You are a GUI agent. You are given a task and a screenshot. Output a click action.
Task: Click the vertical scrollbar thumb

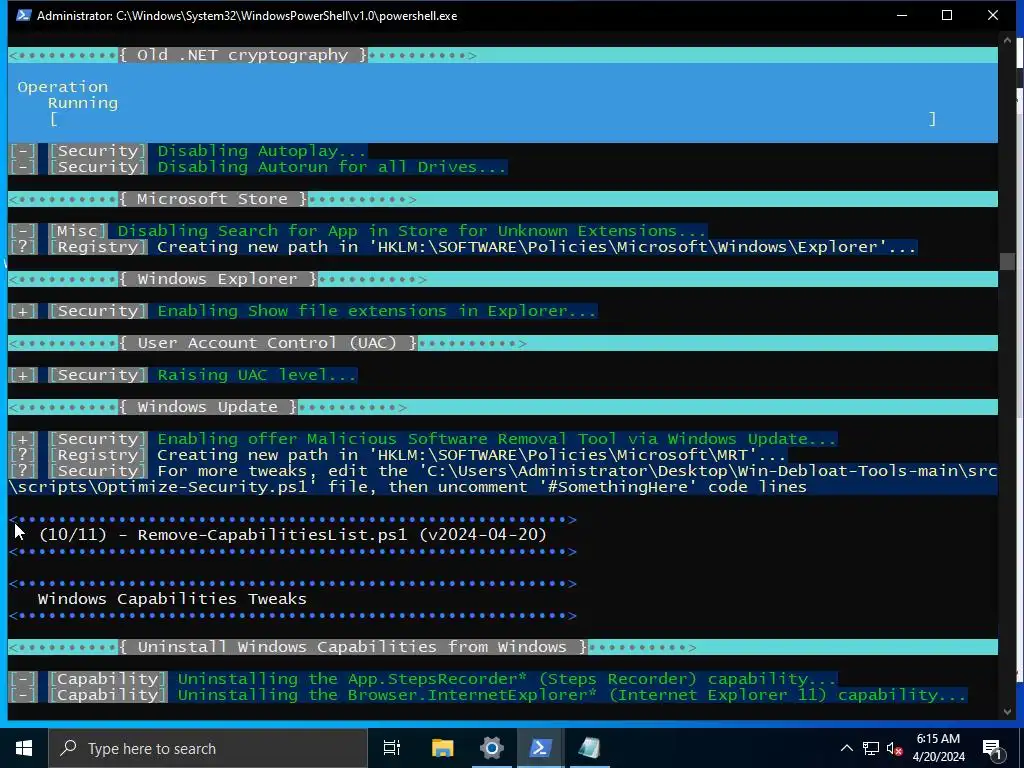click(1007, 261)
